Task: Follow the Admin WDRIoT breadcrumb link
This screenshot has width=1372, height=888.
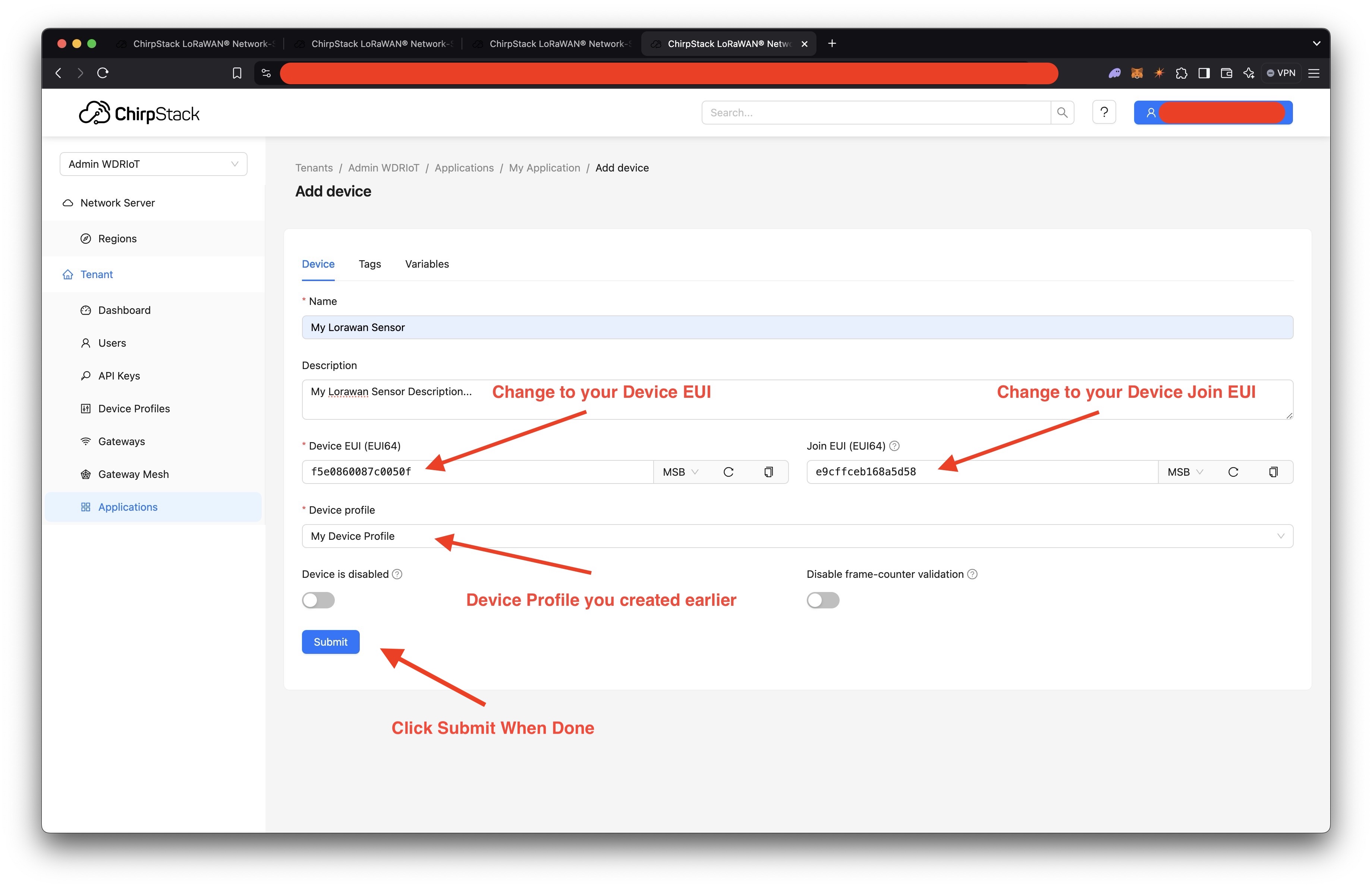Action: point(383,168)
